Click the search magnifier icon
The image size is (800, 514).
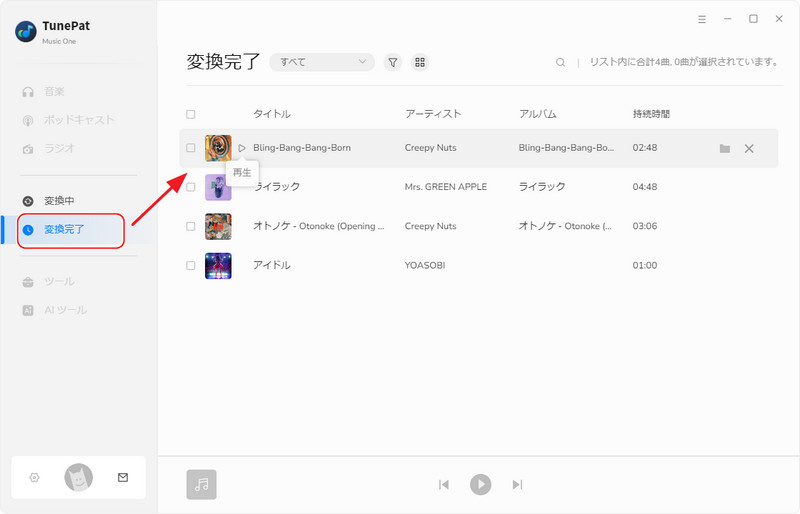click(x=560, y=62)
